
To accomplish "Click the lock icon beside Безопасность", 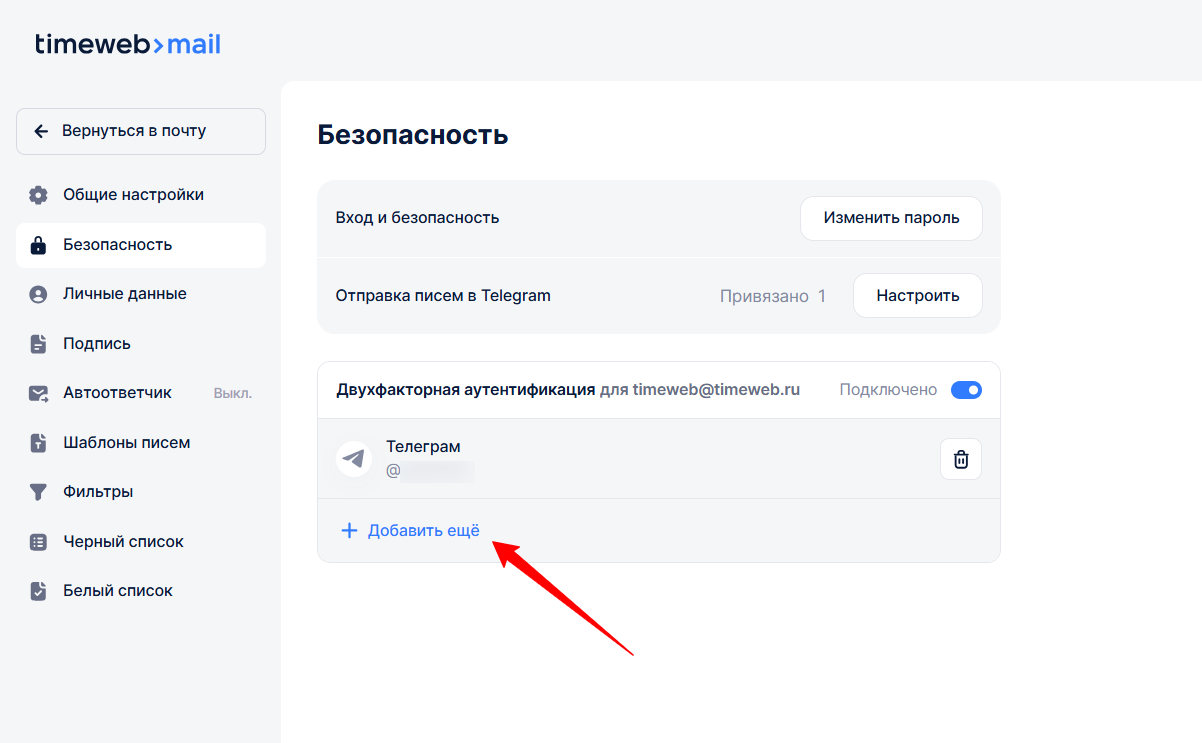I will click(x=38, y=245).
